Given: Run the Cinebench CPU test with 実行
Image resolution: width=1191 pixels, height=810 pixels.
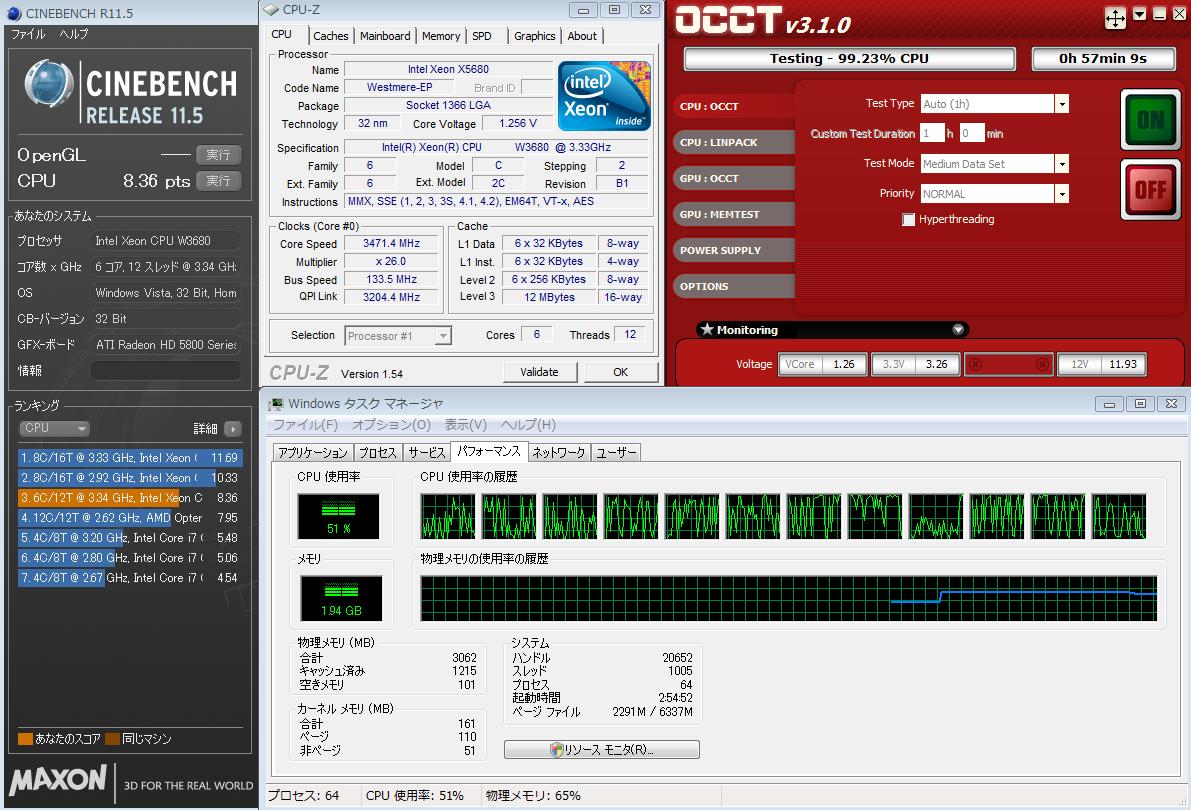Looking at the screenshot, I should pos(218,181).
